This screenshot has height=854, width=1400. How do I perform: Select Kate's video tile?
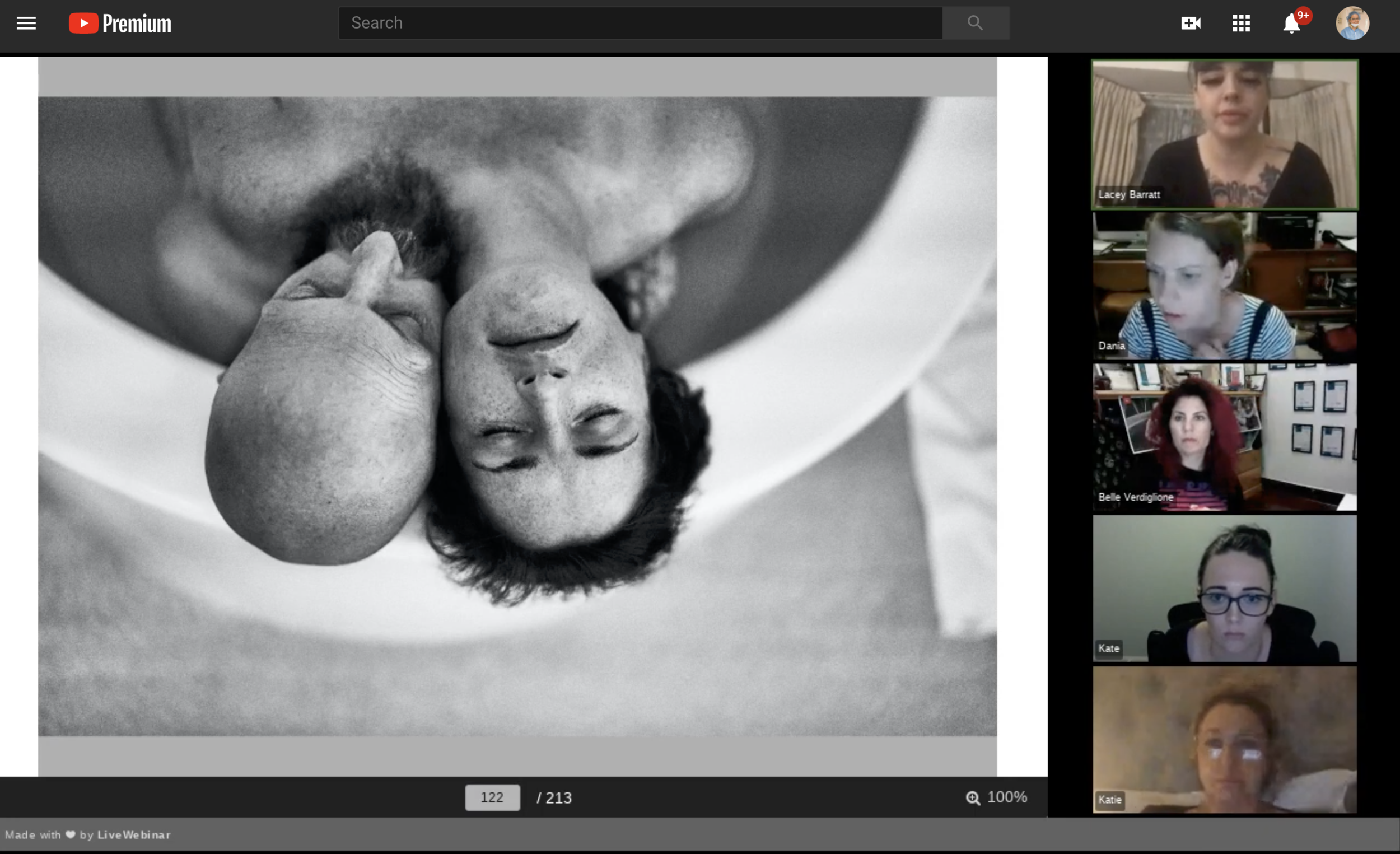(x=1224, y=588)
